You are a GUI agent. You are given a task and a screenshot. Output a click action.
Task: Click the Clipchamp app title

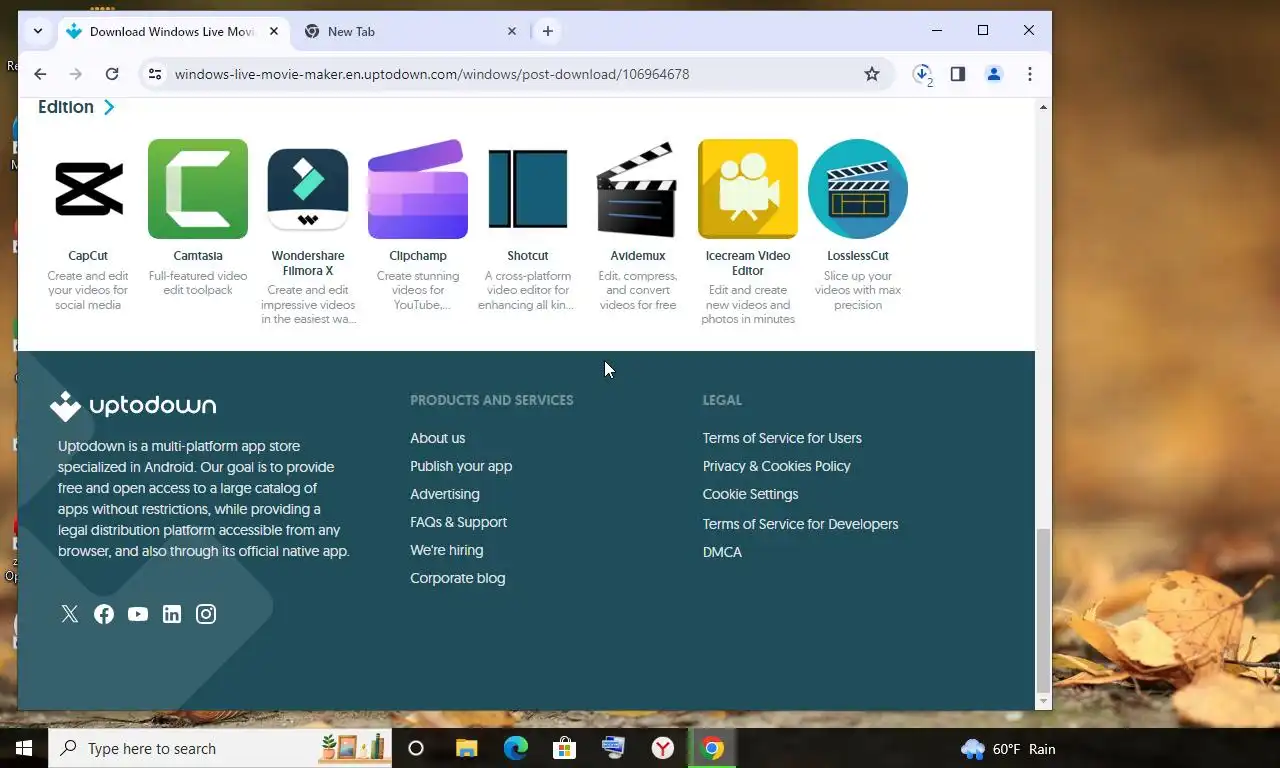click(418, 256)
